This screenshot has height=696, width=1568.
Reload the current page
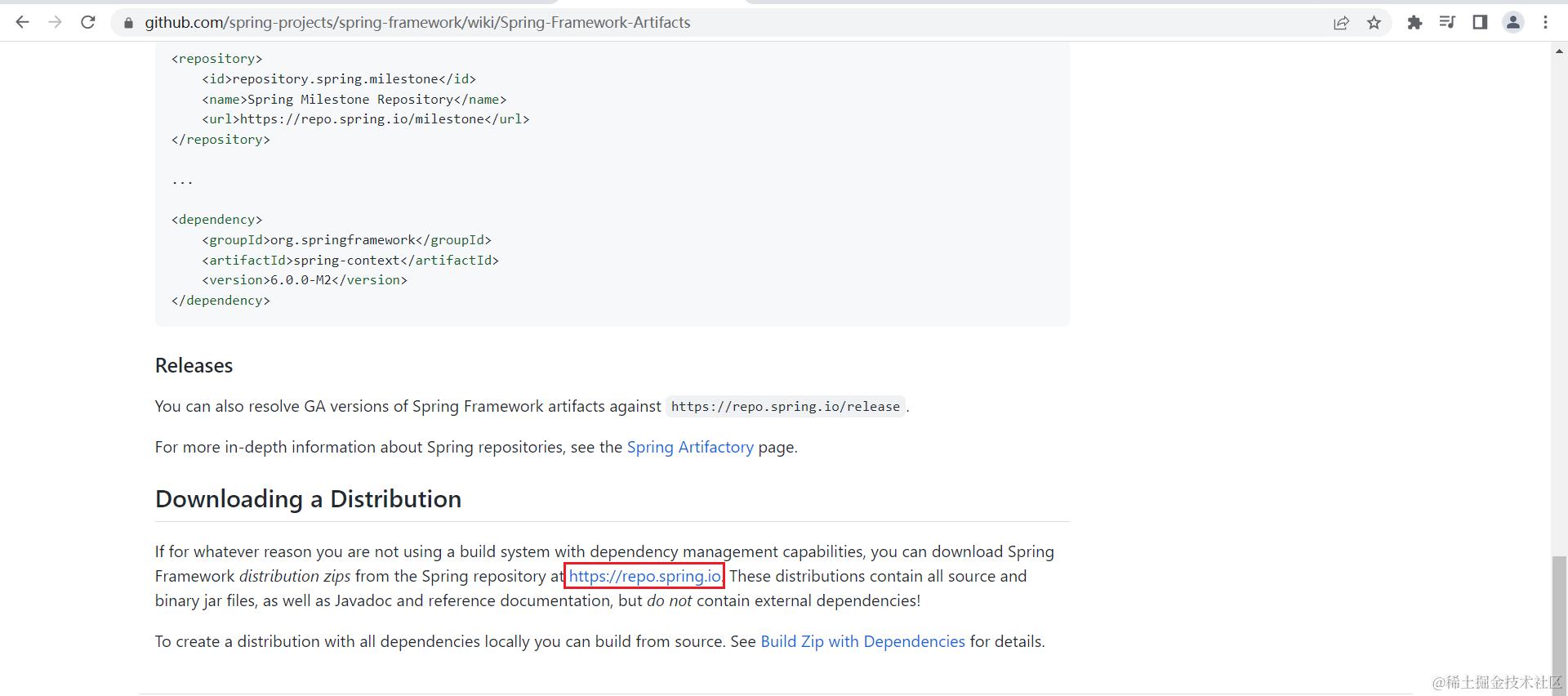pos(88,23)
